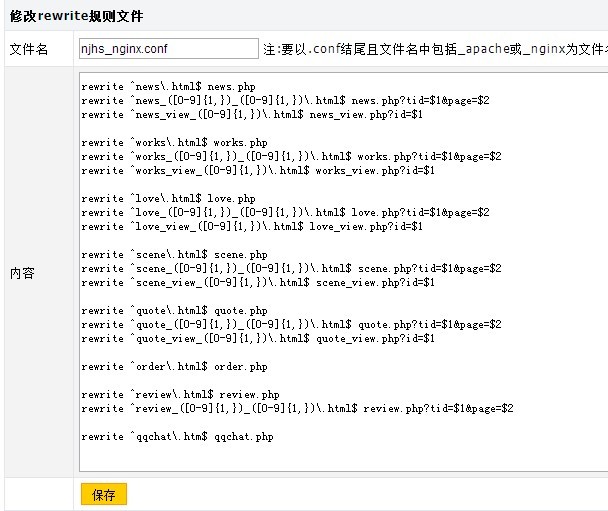This screenshot has height=511, width=608.
Task: Click the scene.php?tid=$1&page=$2 rule line
Action: (x=291, y=269)
